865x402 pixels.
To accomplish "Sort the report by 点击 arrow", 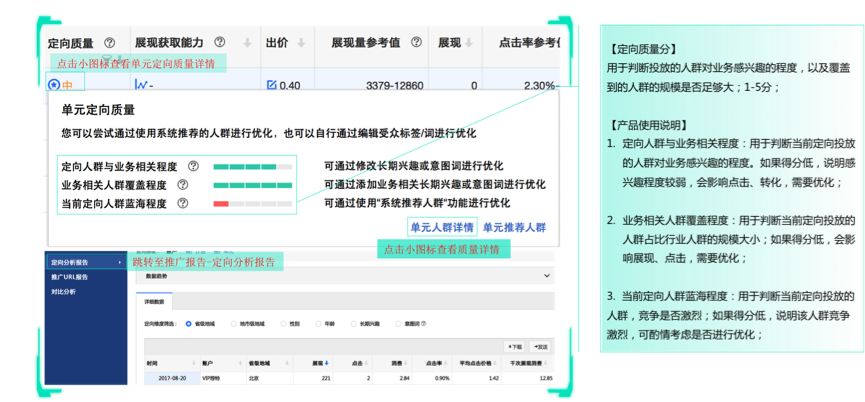I will coord(366,363).
